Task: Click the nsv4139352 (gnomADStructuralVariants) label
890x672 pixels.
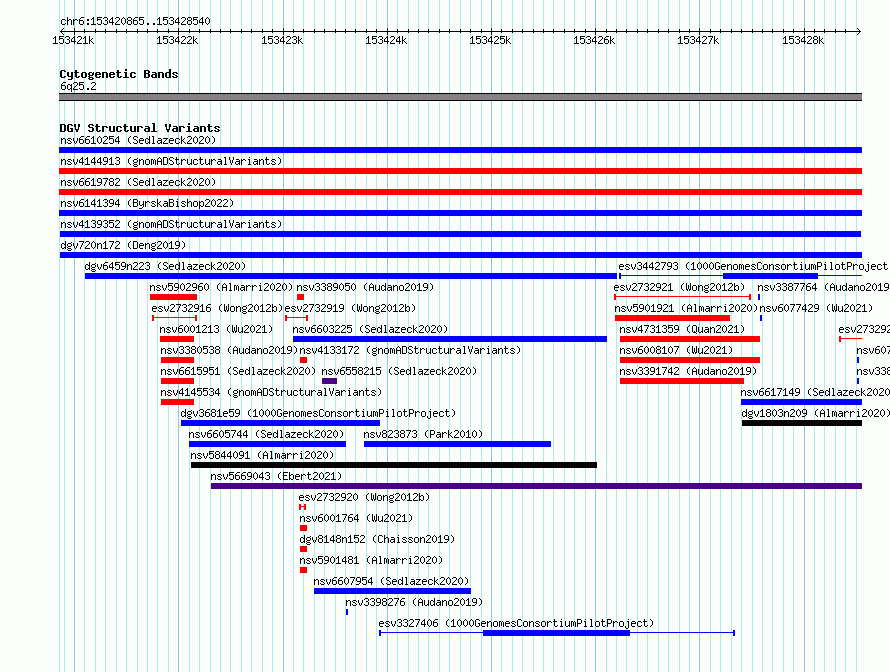Action: tap(171, 224)
